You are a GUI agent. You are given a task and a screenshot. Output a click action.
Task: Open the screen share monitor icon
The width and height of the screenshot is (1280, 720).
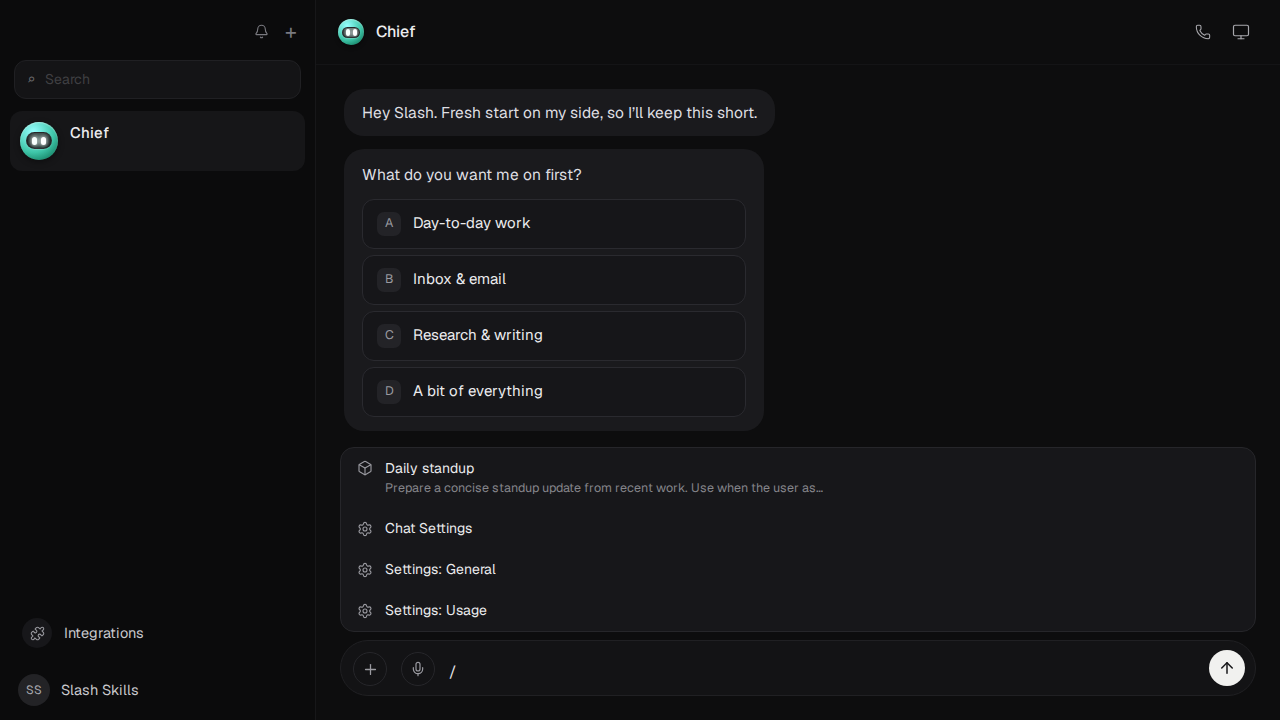[x=1241, y=32]
